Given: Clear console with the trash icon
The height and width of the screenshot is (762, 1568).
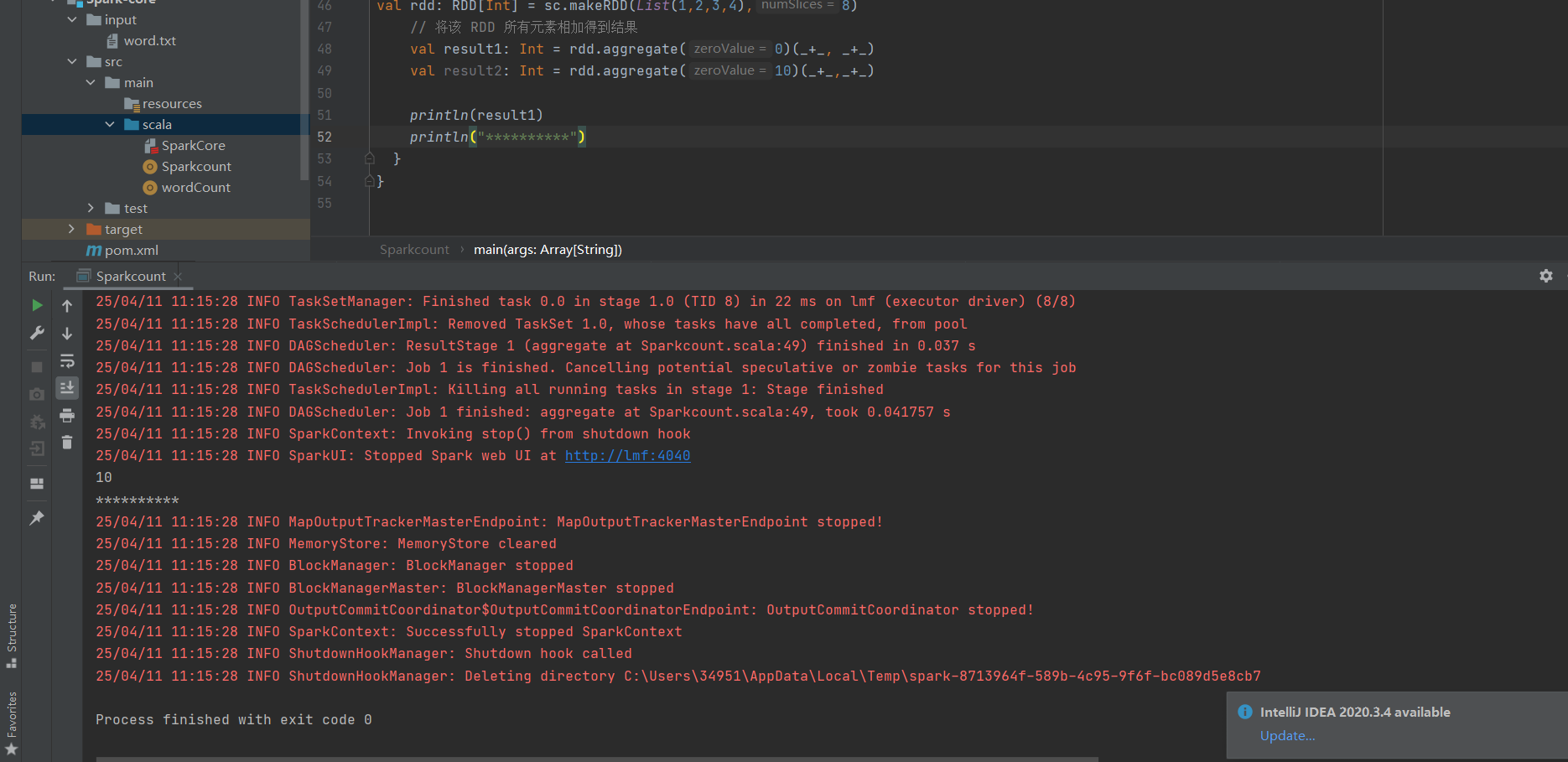Looking at the screenshot, I should pos(67,443).
